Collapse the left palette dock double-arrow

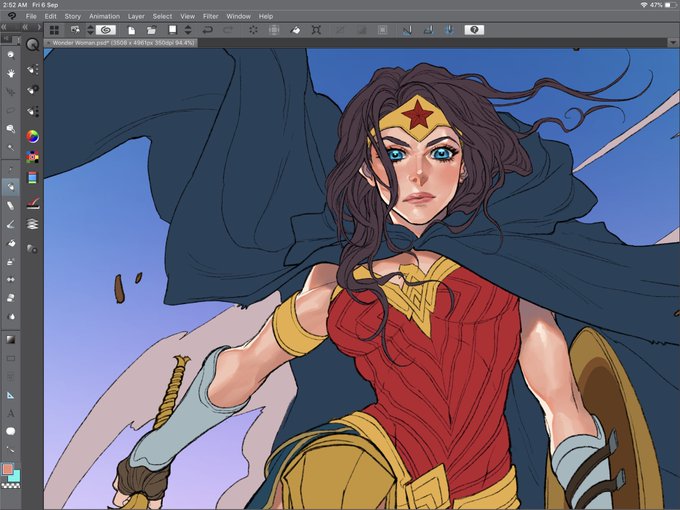(x=3, y=27)
